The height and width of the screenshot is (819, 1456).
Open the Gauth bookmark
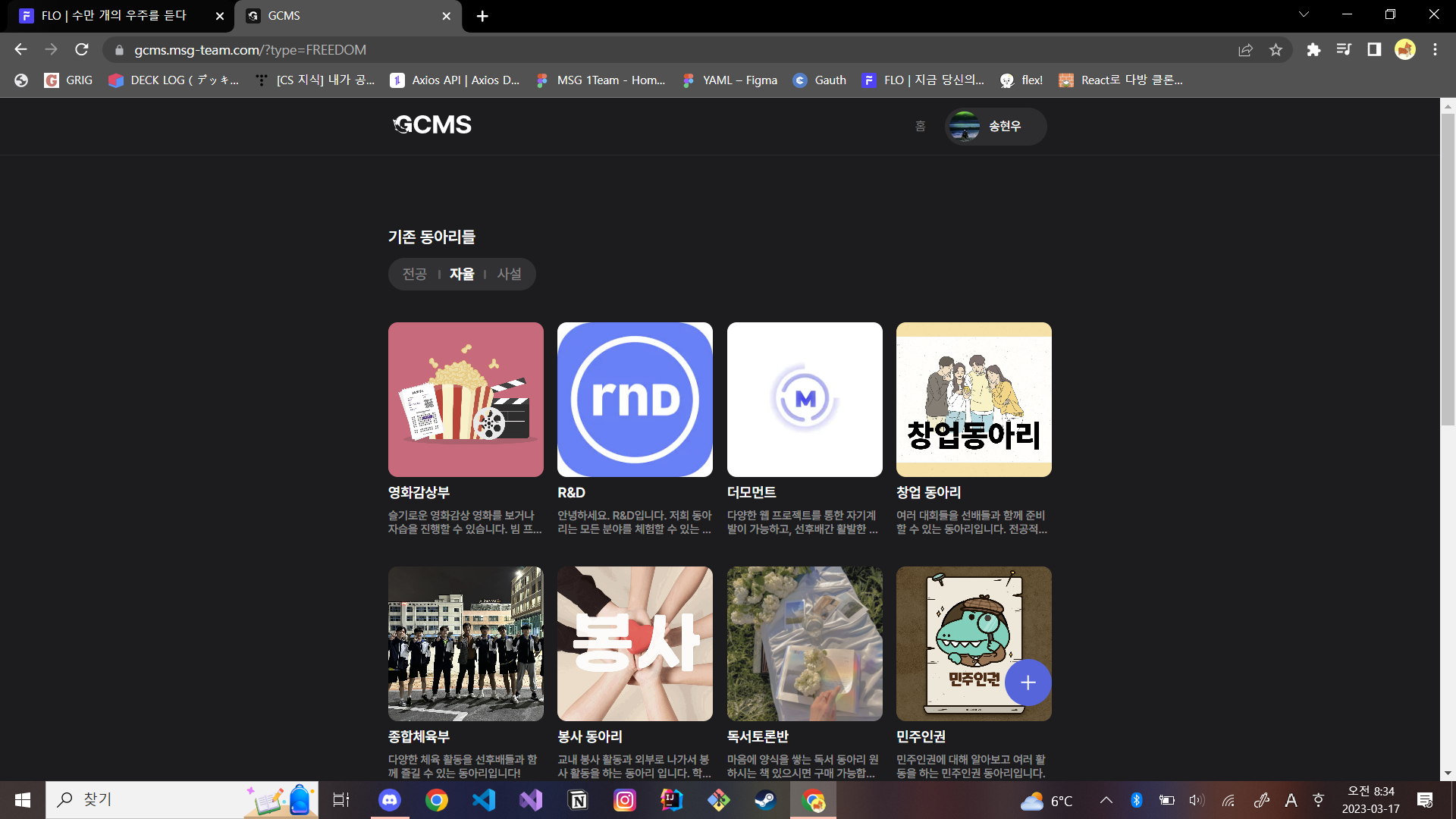click(819, 80)
